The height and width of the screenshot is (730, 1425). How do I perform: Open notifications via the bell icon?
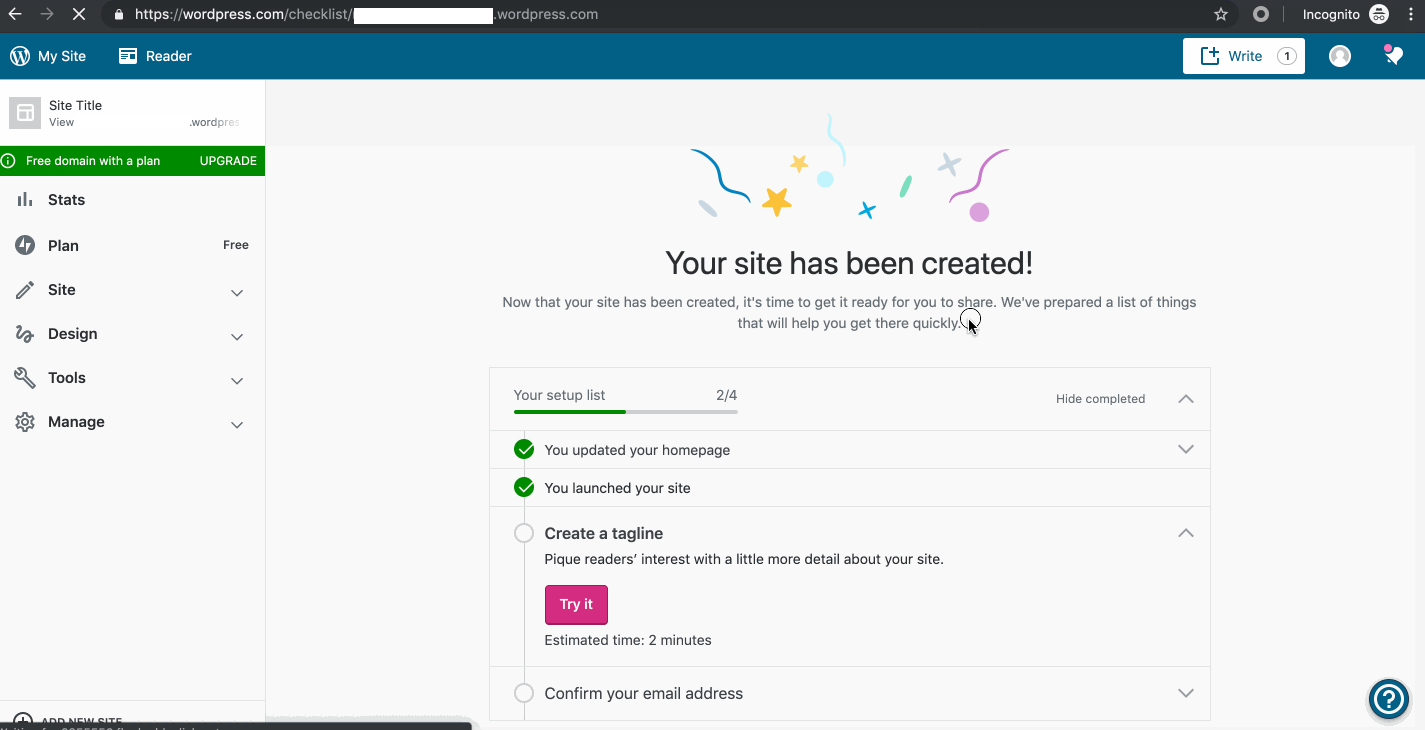click(1393, 55)
